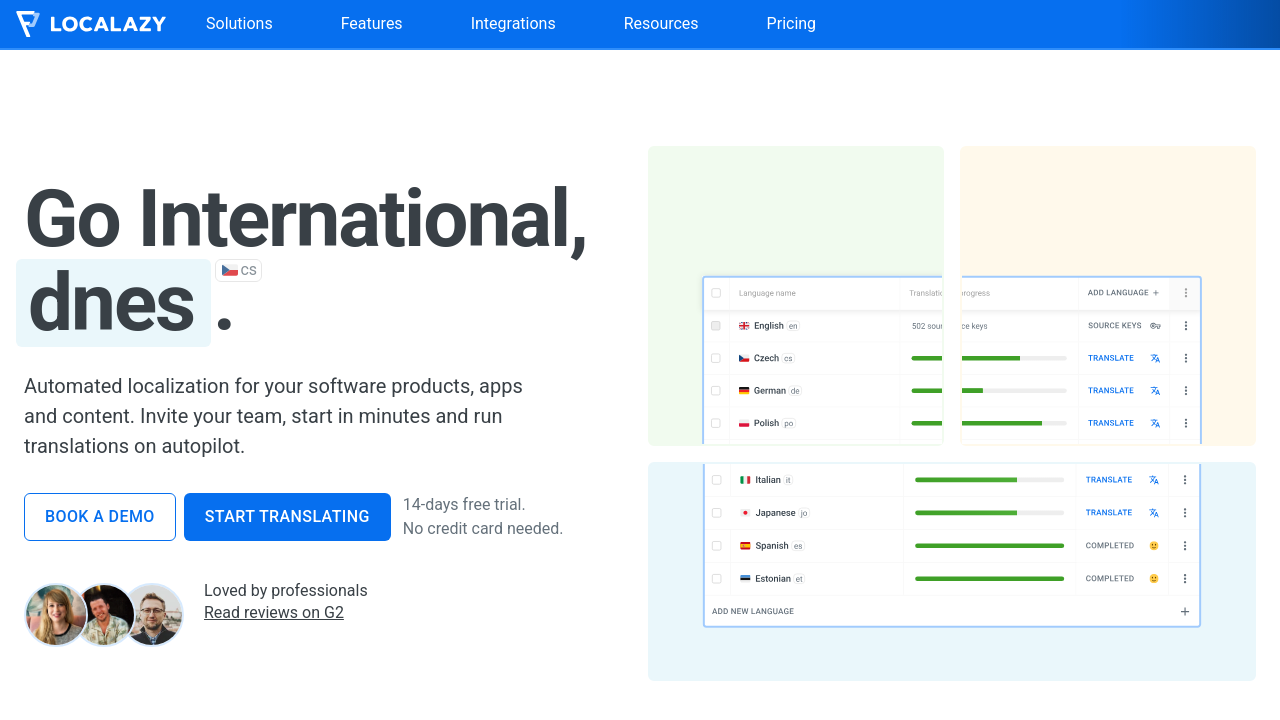Click the Add Language header button
Screen dimensions: 1280x720
click(1123, 293)
